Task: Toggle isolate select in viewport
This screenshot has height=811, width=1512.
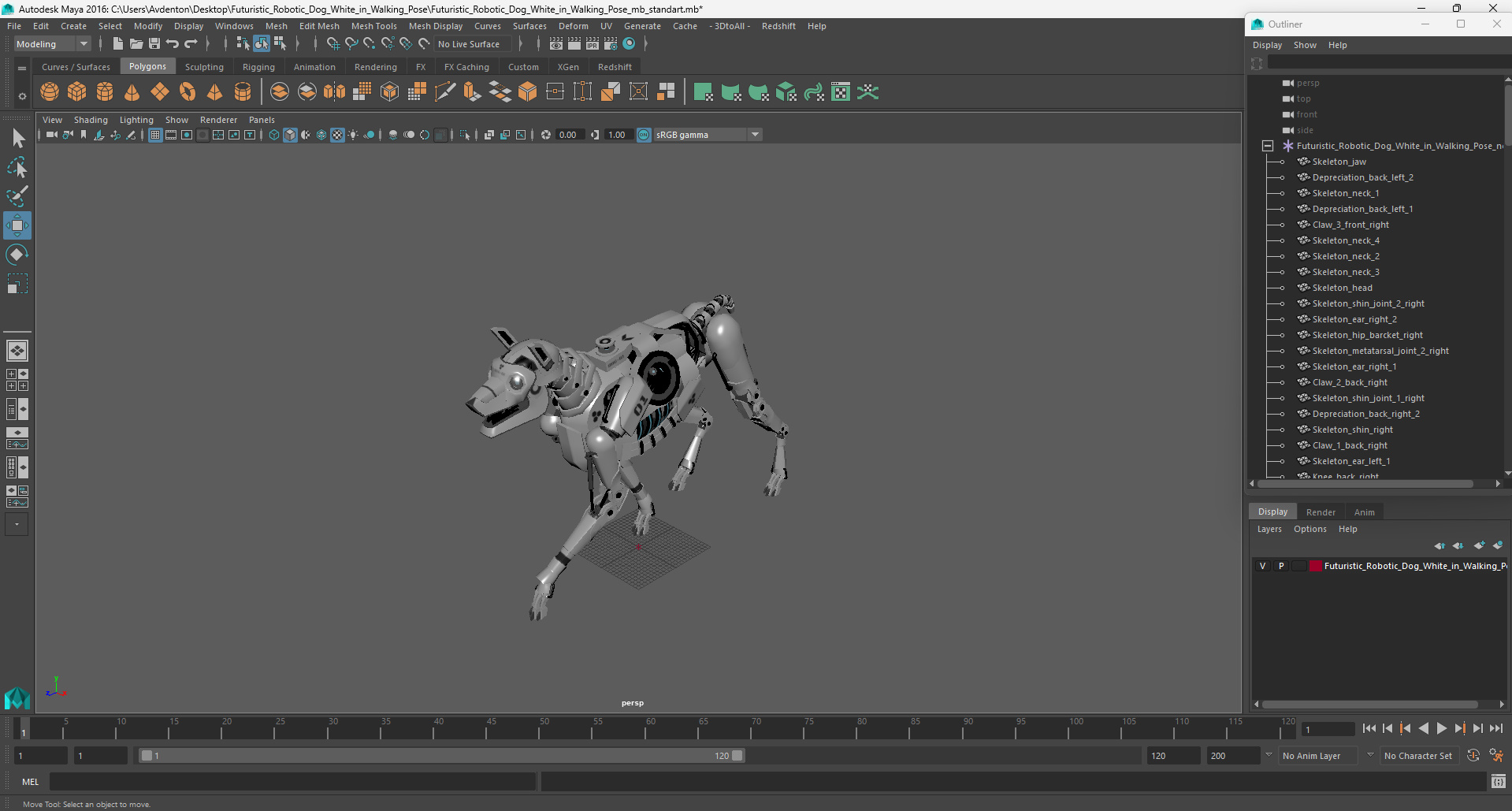Action: pos(465,135)
